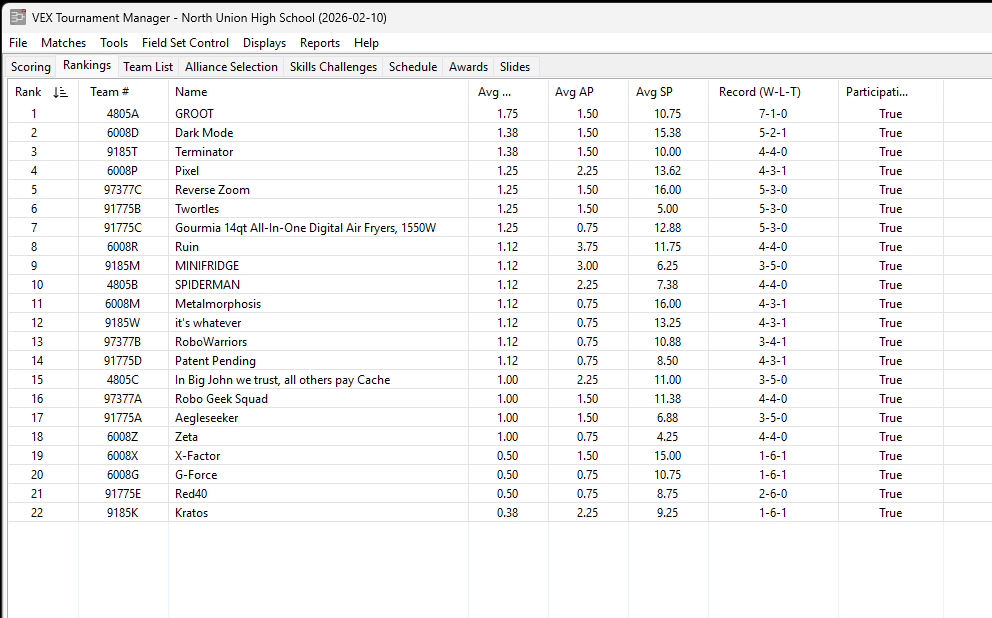
Task: Click the Twortles team name
Action: (x=197, y=209)
